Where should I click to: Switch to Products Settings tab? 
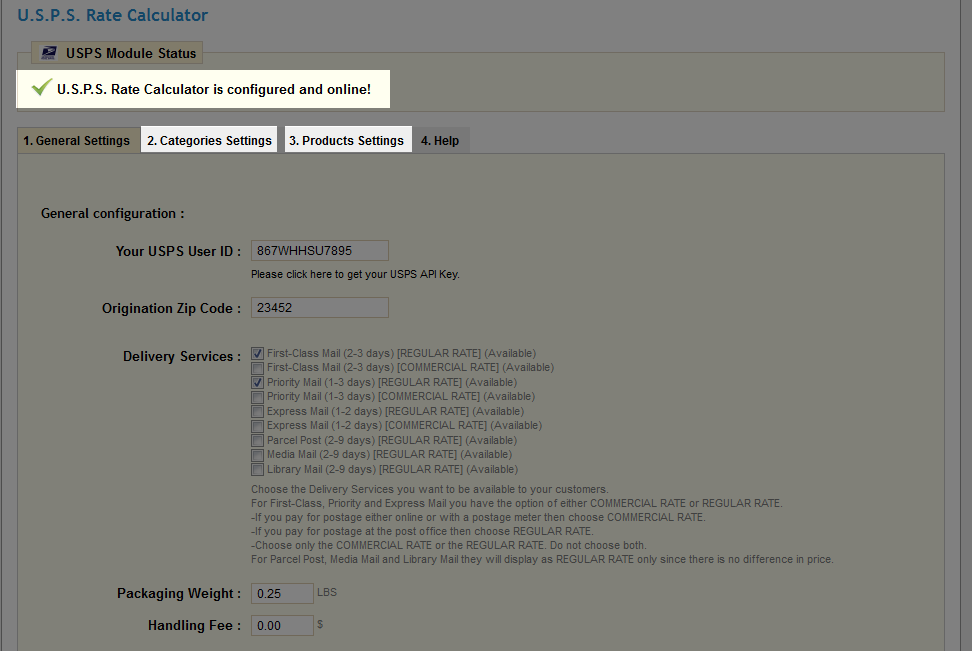[347, 141]
